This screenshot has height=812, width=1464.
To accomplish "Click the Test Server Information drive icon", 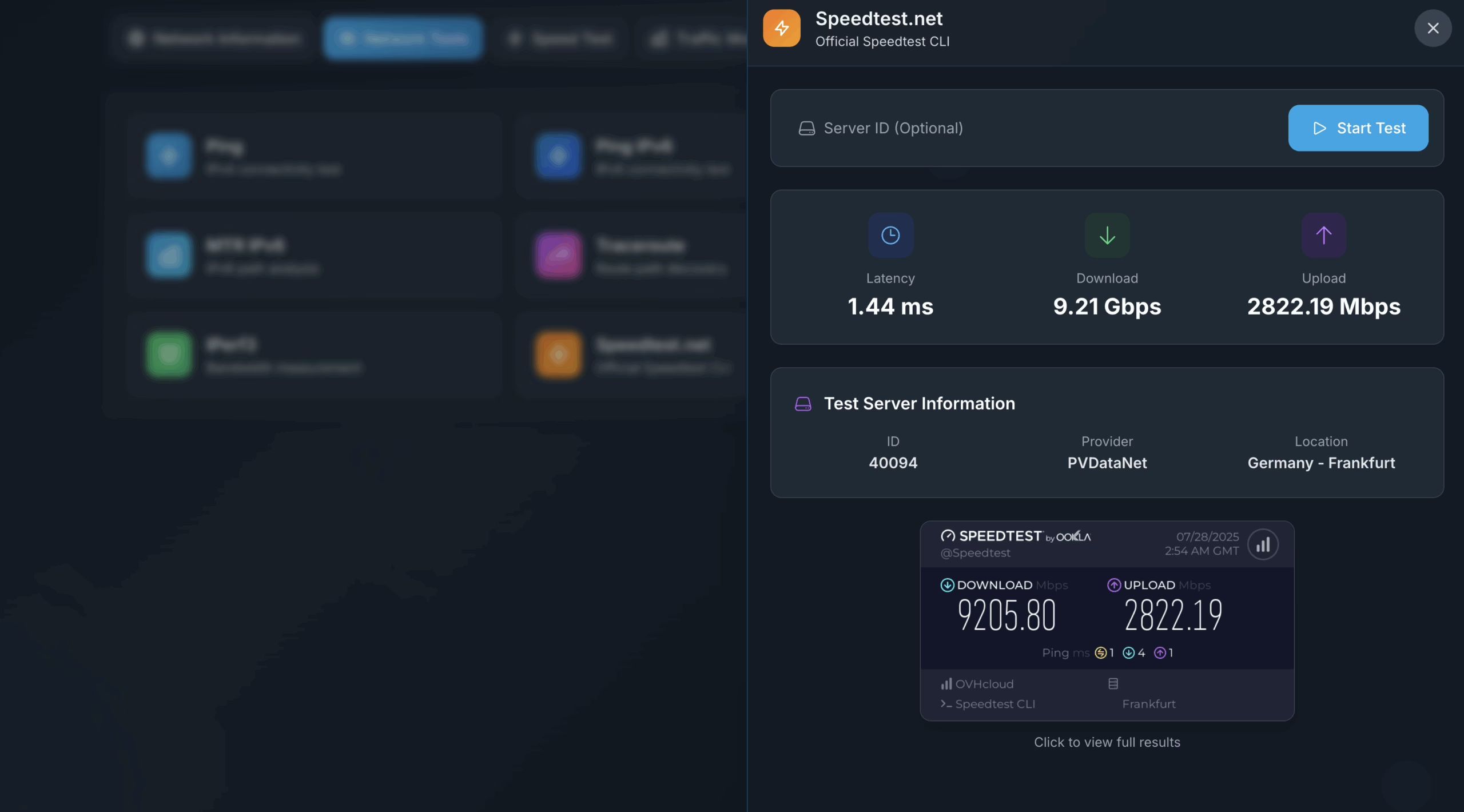I will pos(803,404).
